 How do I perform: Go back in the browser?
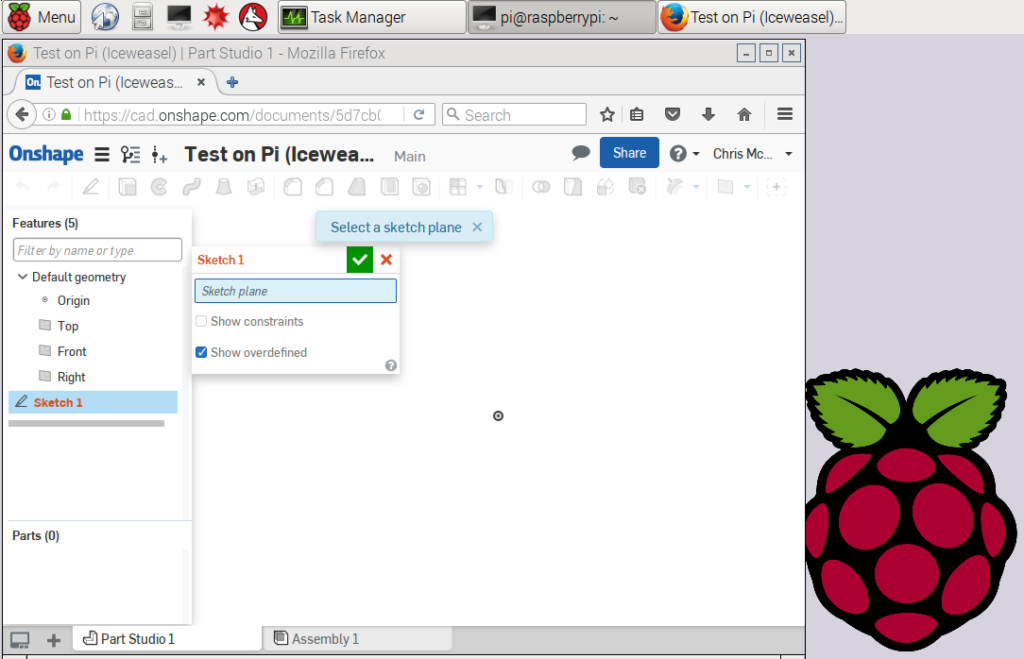tap(22, 115)
